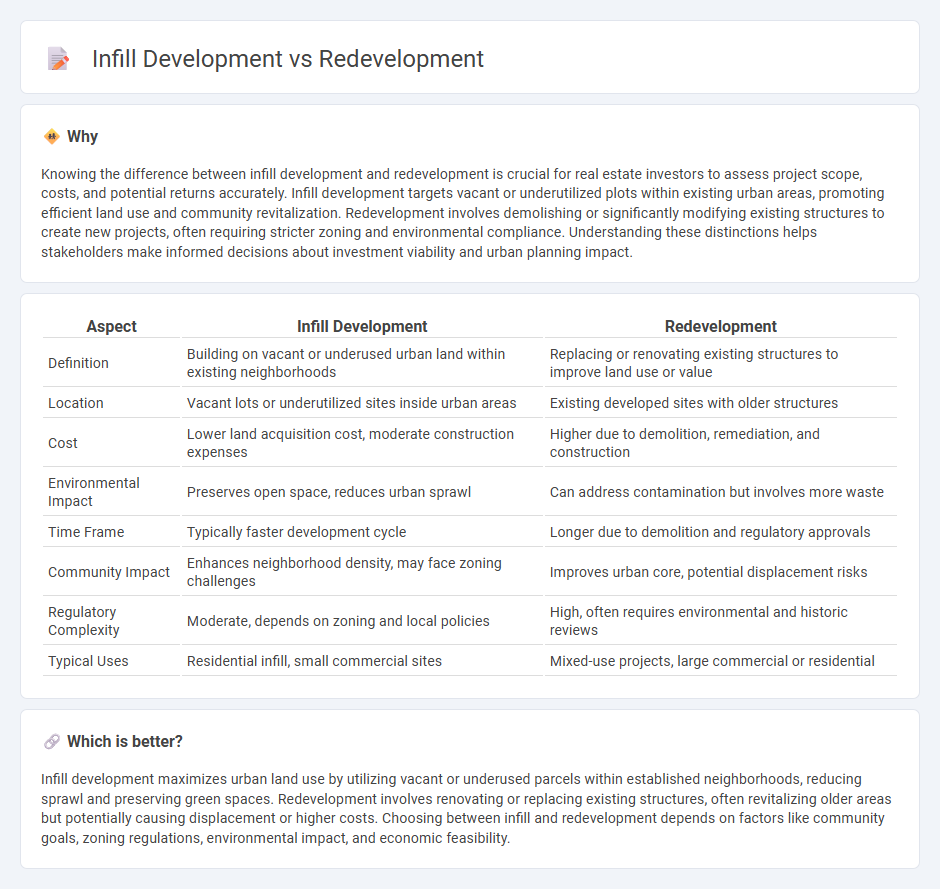Image resolution: width=940 pixels, height=889 pixels.
Task: Click cell Residential infill, small commercial sites
Action: [x=362, y=661]
